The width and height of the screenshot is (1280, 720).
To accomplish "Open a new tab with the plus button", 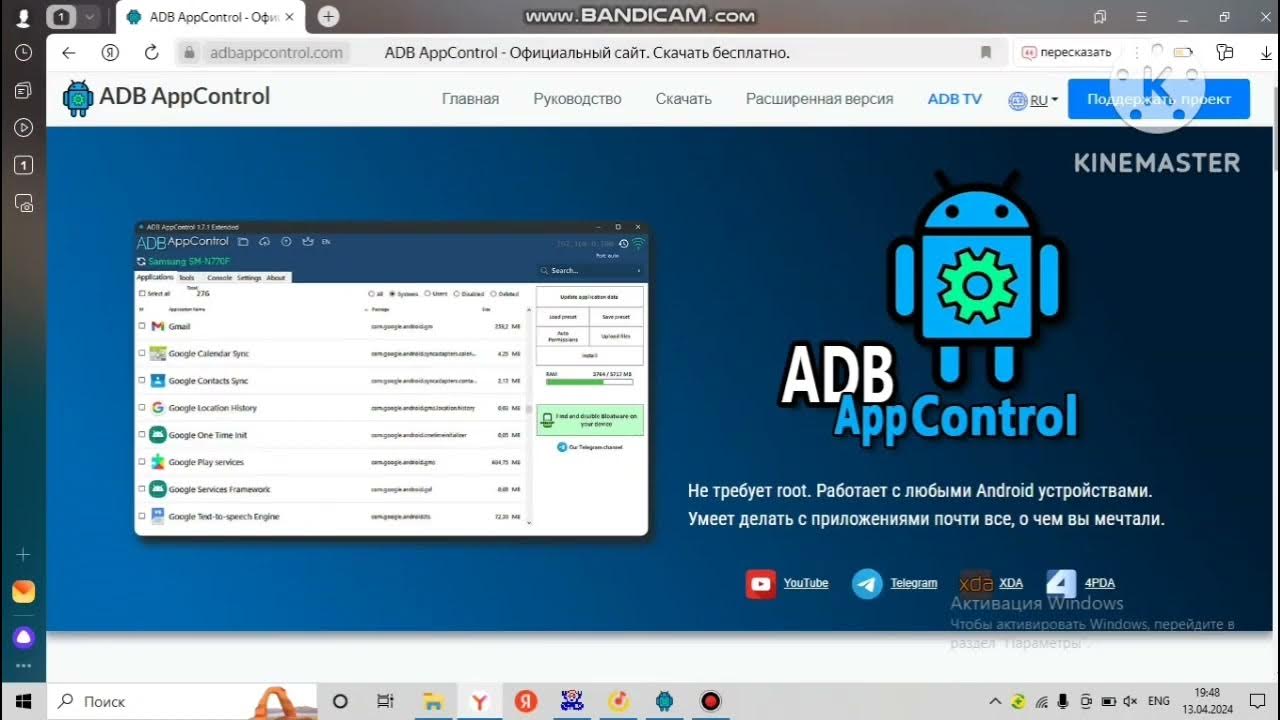I will click(x=328, y=17).
